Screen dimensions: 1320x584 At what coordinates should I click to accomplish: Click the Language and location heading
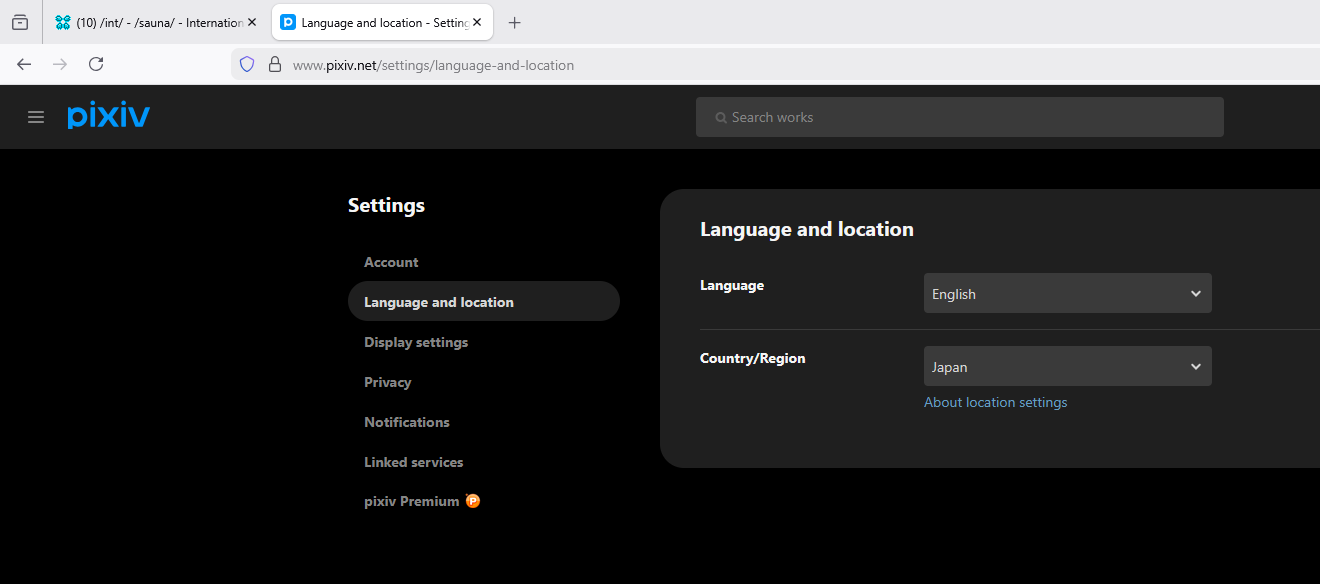point(807,229)
